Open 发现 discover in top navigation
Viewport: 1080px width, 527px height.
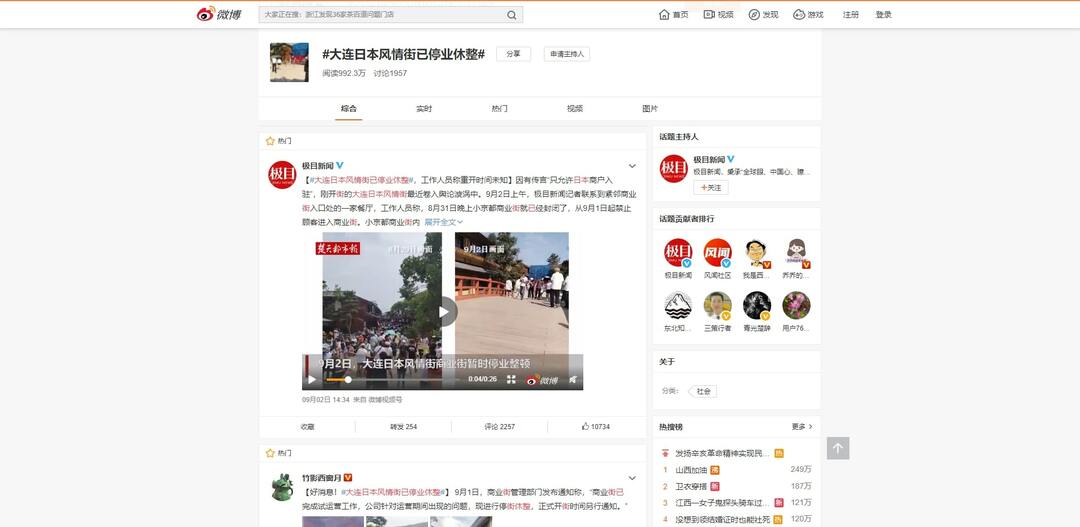[x=763, y=14]
